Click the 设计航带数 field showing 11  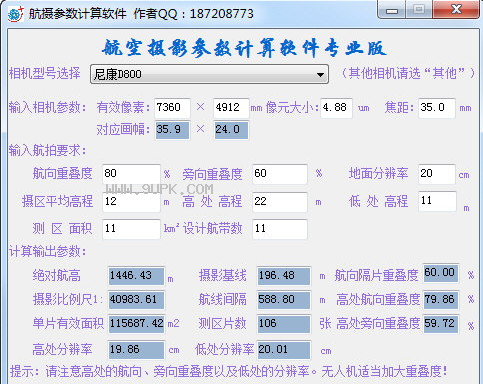[x=280, y=229]
